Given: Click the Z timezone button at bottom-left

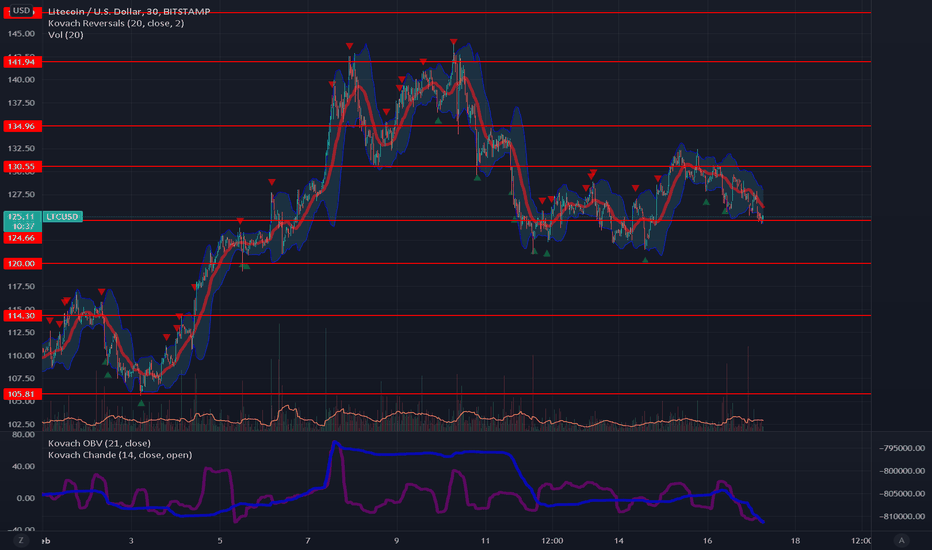Looking at the screenshot, I should click(x=21, y=540).
